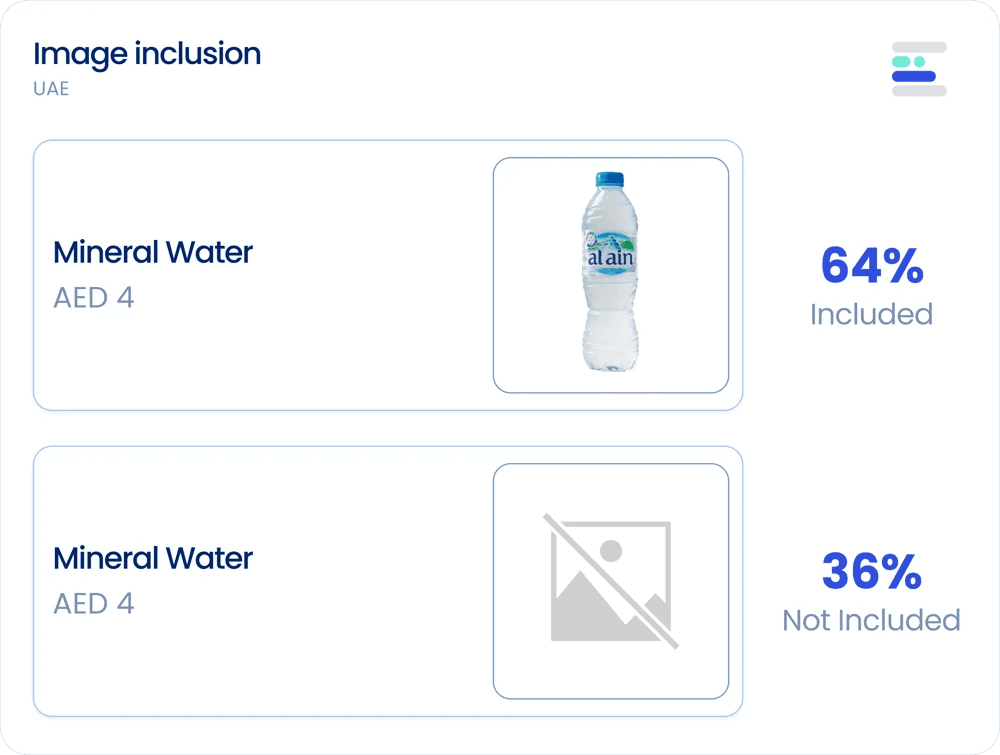The width and height of the screenshot is (1000, 755).
Task: Click the top gray bar of logo
Action: (x=919, y=47)
